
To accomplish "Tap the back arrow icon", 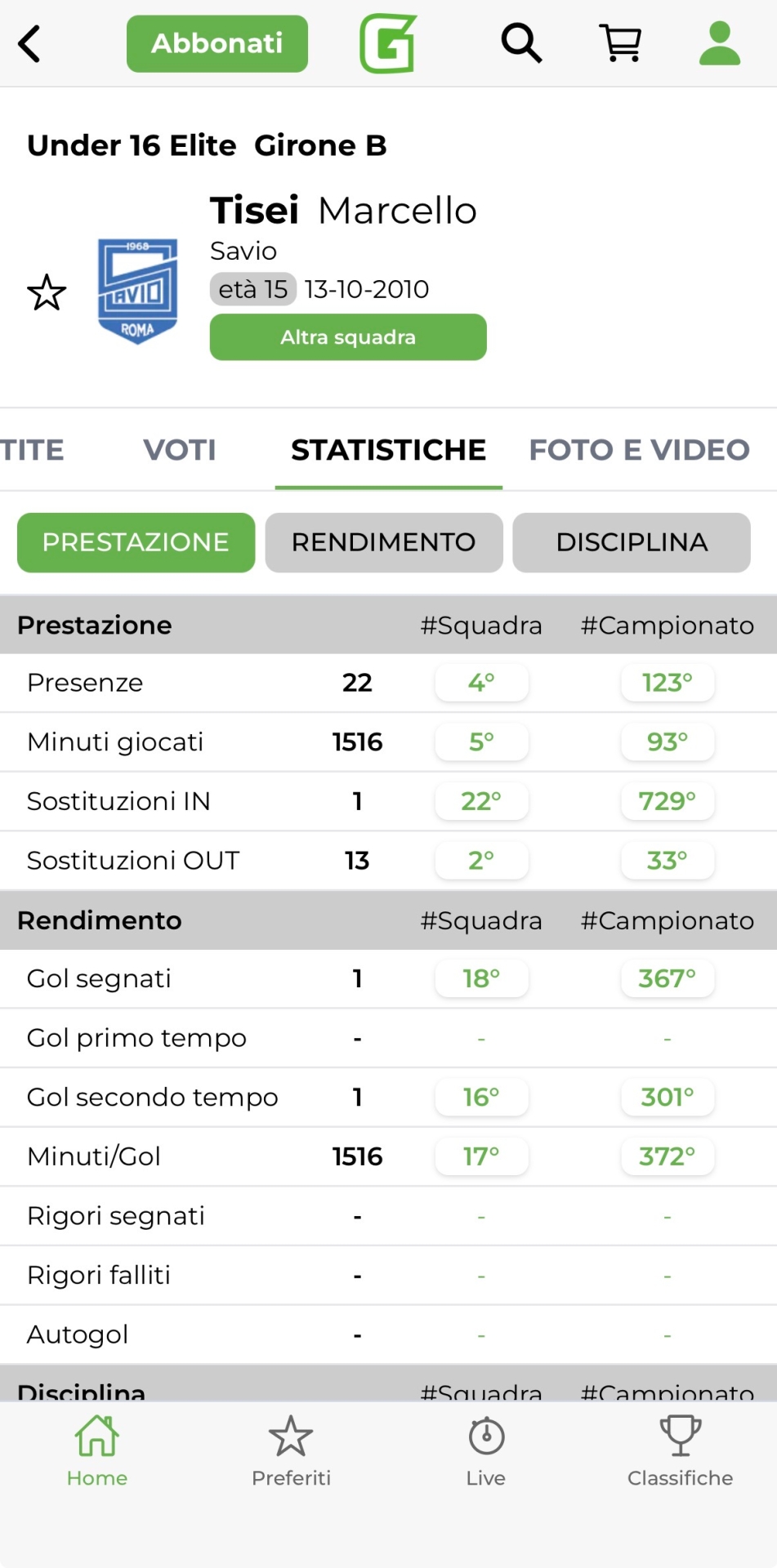I will tap(30, 44).
